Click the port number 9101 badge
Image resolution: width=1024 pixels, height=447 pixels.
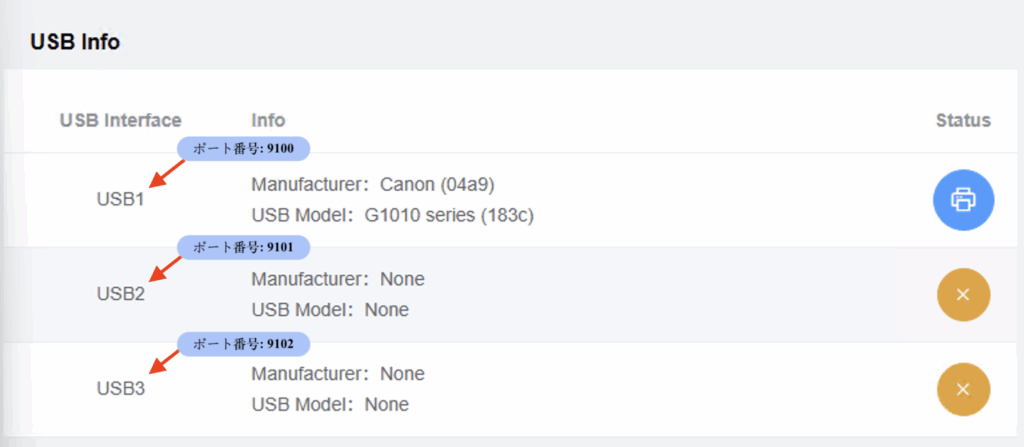(x=244, y=246)
